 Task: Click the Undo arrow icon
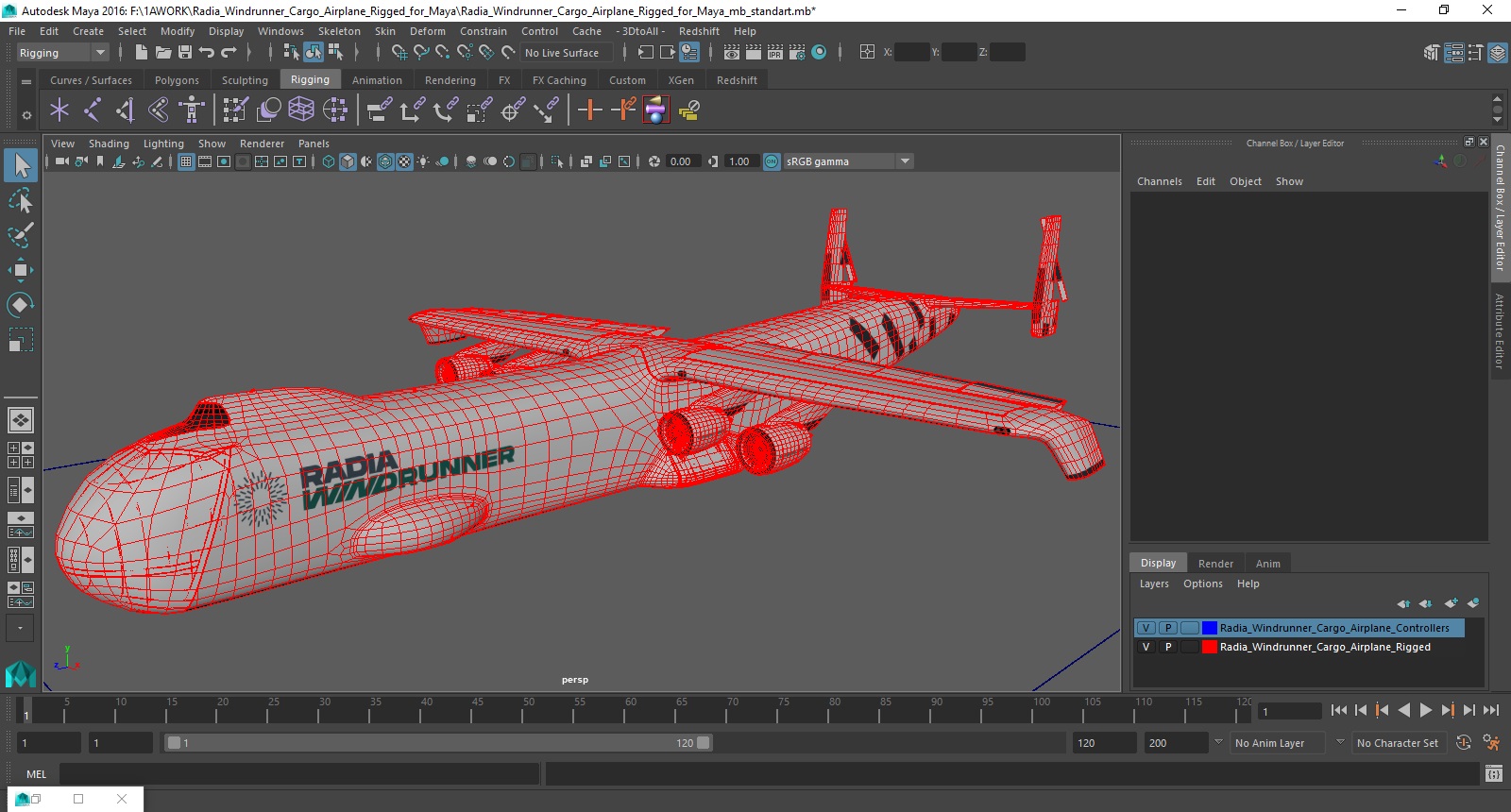(207, 53)
